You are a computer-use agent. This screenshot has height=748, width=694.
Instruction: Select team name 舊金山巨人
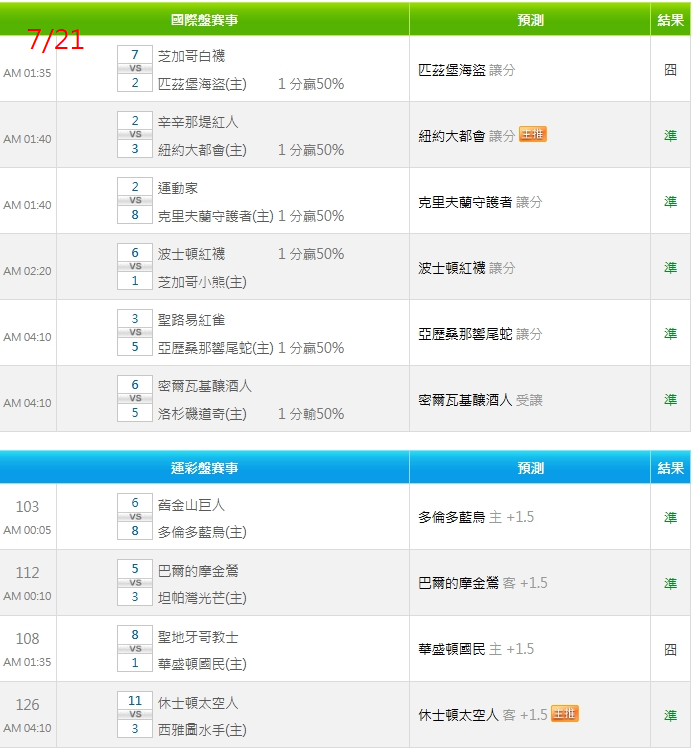tap(191, 505)
